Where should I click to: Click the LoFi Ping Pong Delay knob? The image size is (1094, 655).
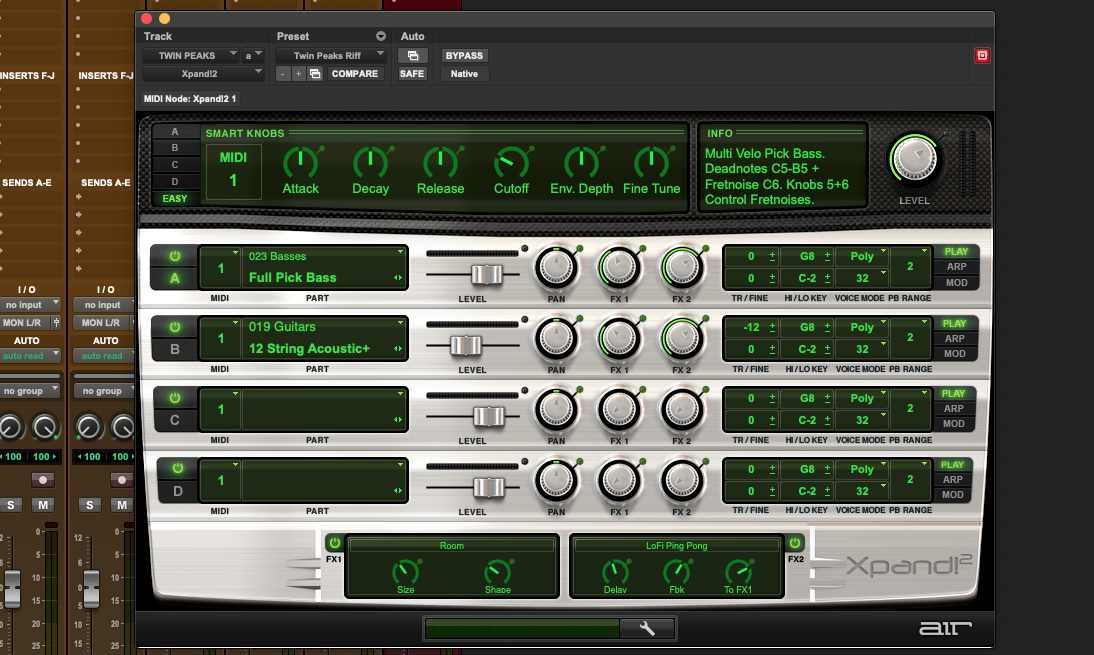point(615,572)
